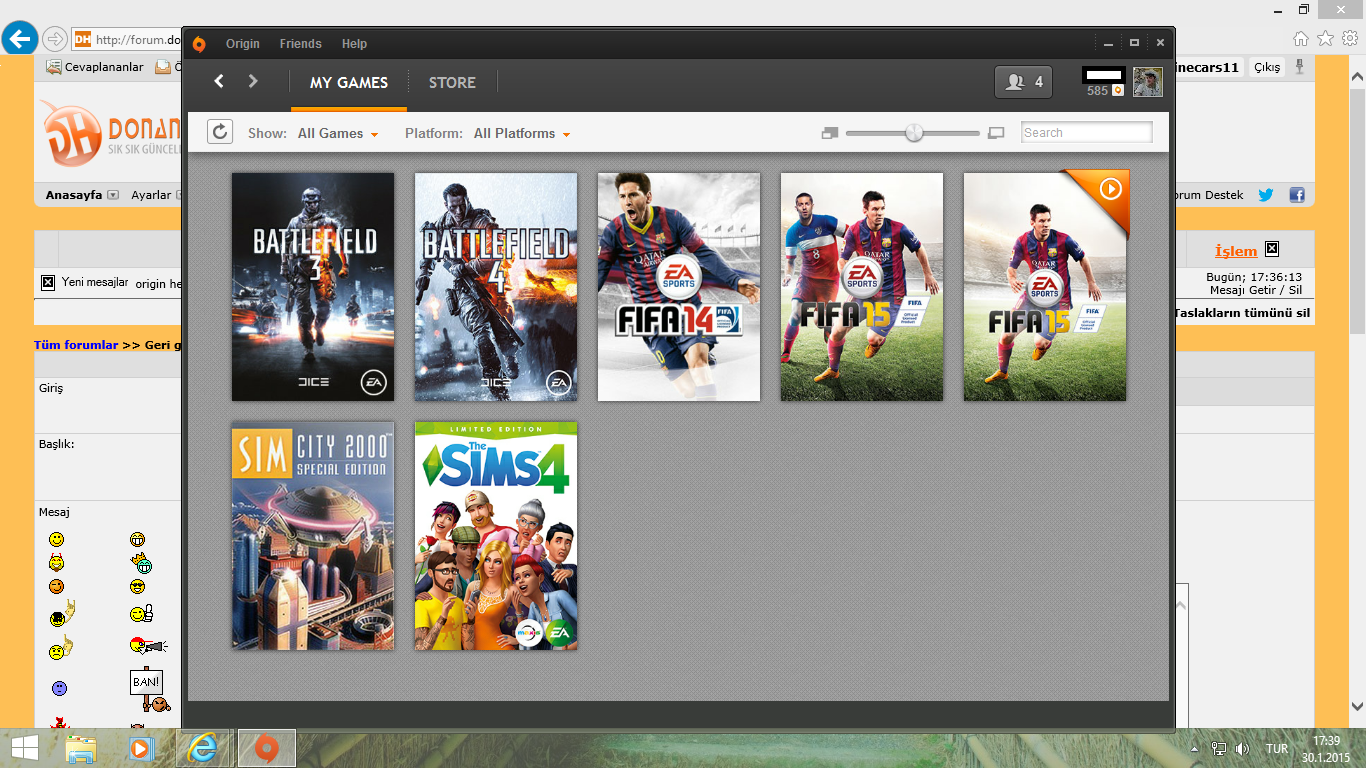This screenshot has height=768, width=1366.
Task: Open Internet Explorer from the taskbar
Action: point(204,747)
